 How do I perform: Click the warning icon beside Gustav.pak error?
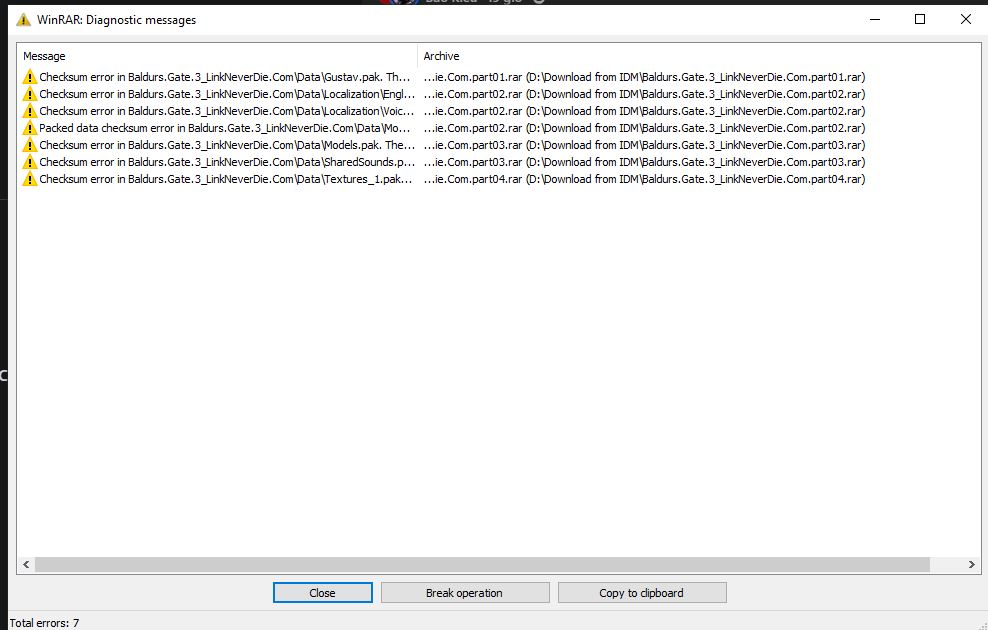click(29, 76)
